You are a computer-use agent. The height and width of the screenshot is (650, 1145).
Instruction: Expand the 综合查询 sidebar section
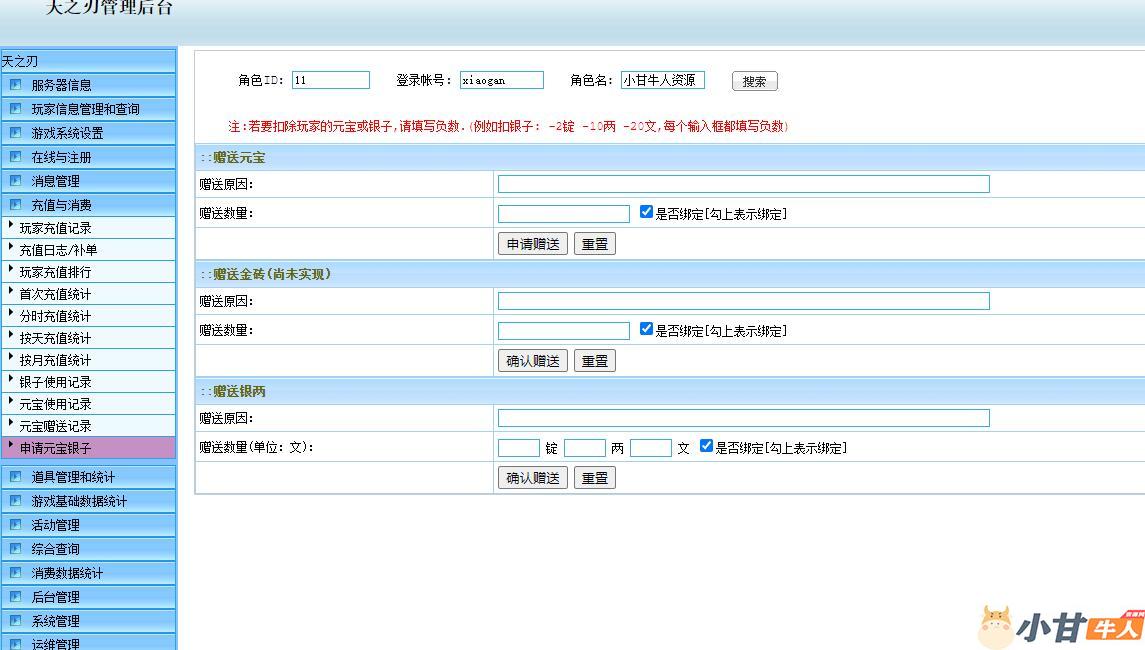(x=55, y=549)
